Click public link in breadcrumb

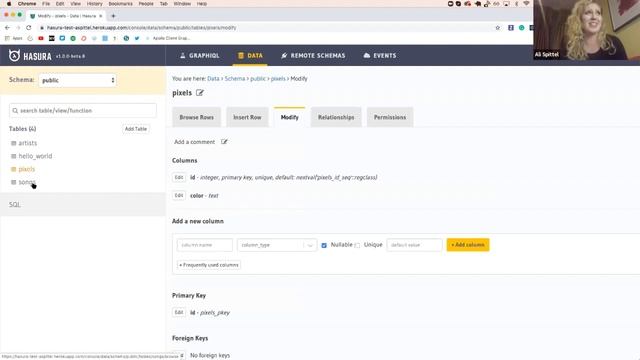coord(258,78)
